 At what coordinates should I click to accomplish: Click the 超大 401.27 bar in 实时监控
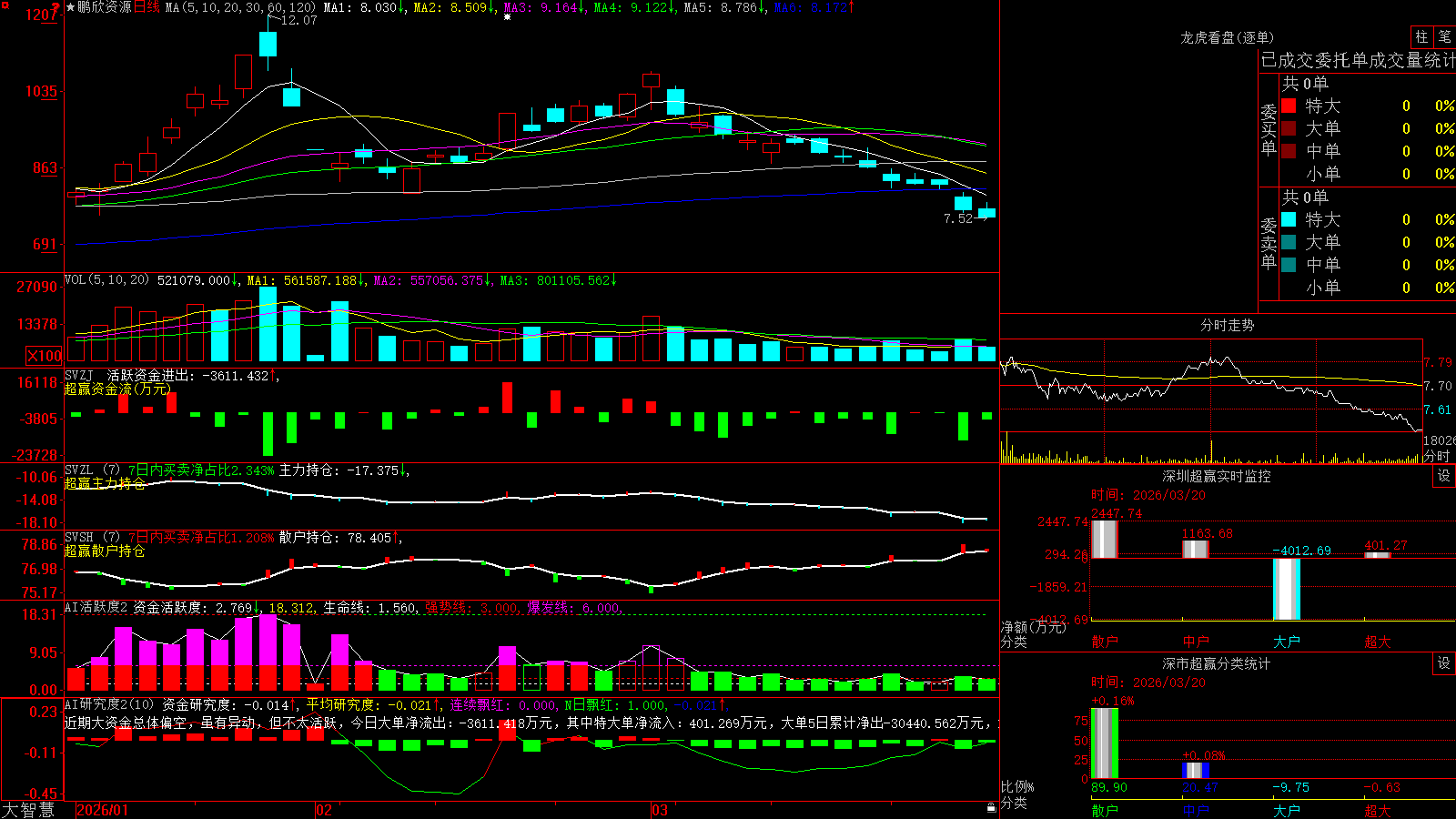[x=1378, y=555]
